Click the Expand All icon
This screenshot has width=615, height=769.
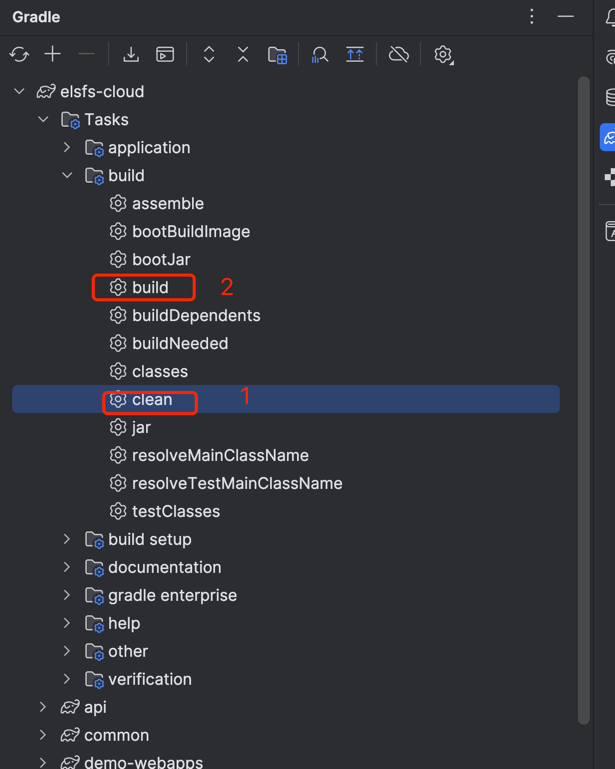[x=209, y=55]
